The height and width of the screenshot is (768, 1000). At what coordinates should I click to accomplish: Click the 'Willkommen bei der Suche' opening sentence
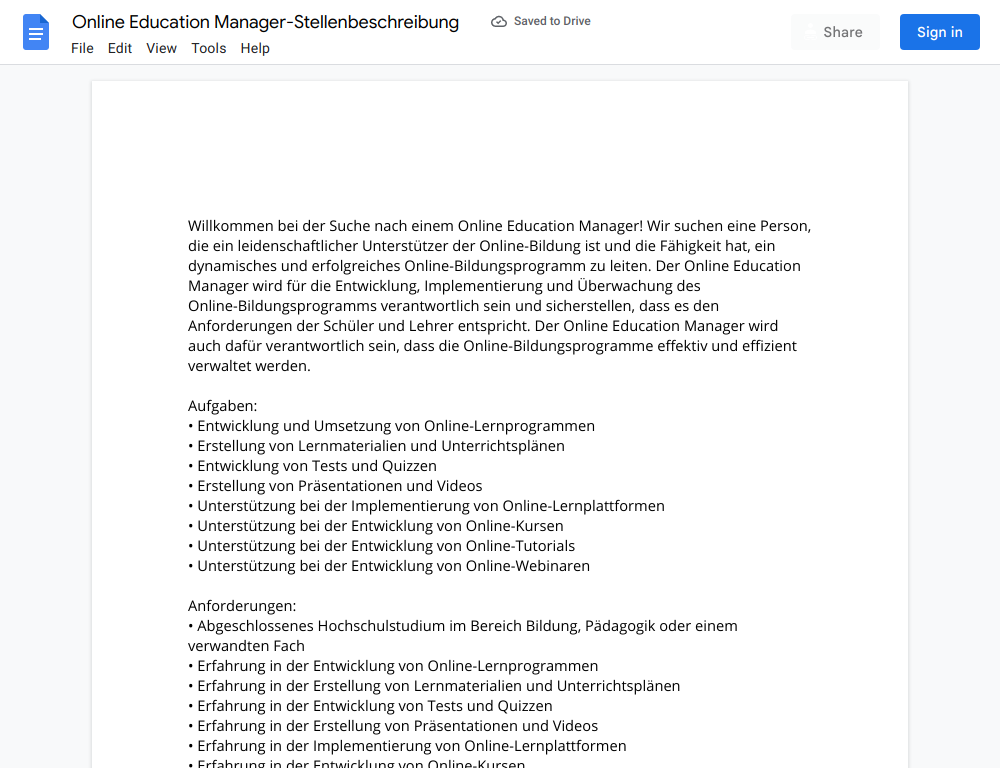[x=416, y=226]
